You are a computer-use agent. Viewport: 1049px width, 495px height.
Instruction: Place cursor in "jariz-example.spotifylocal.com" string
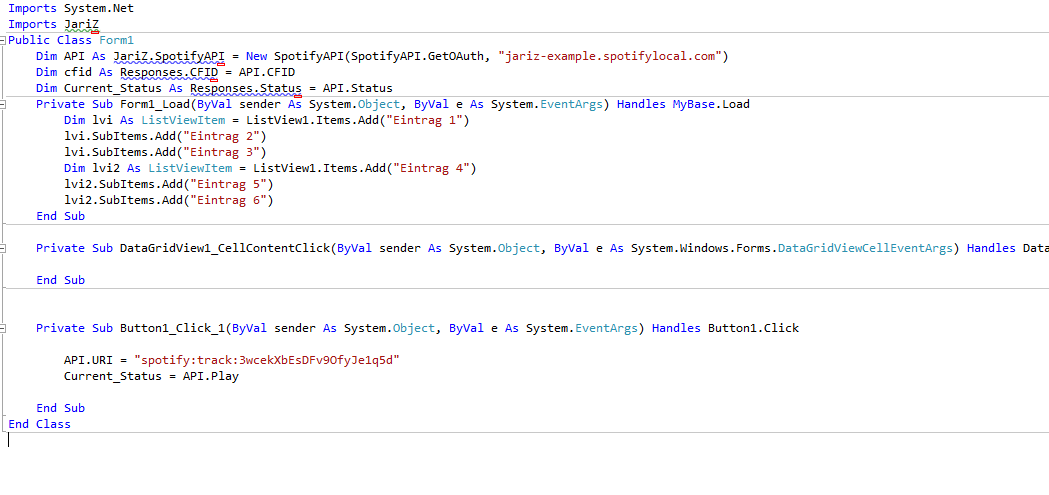pos(609,56)
